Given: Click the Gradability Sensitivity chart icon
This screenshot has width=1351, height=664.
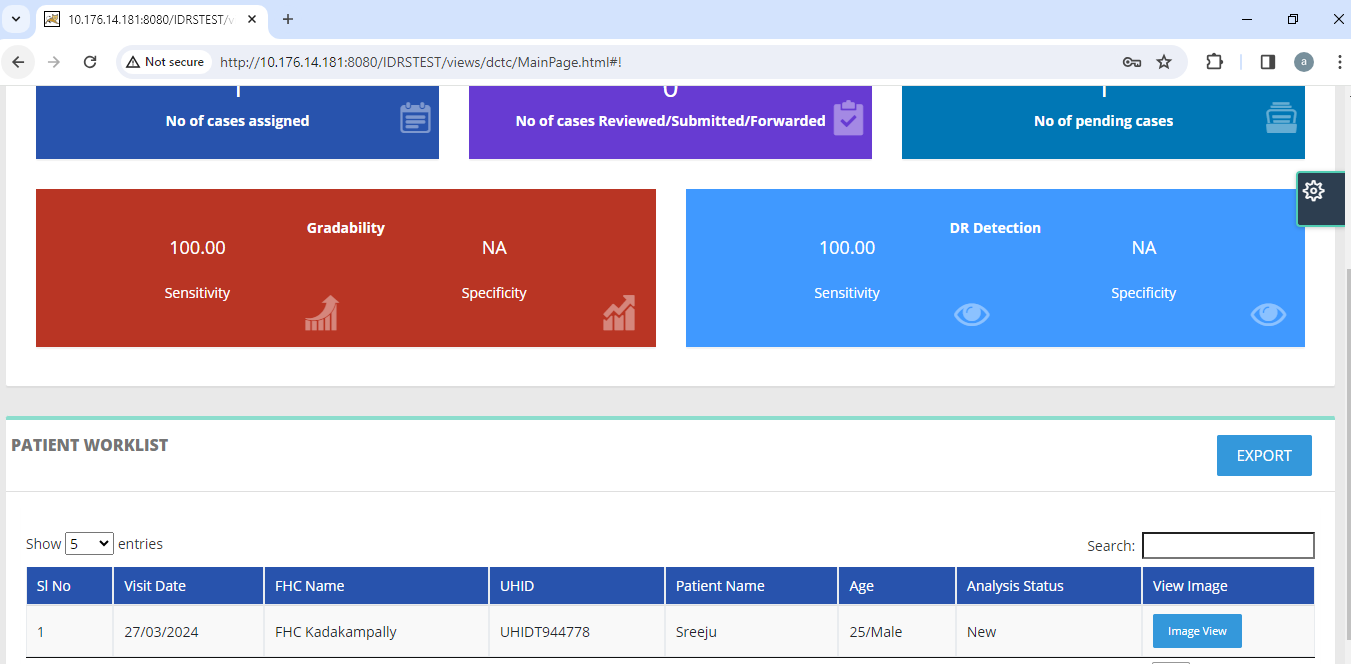Looking at the screenshot, I should click(x=322, y=313).
